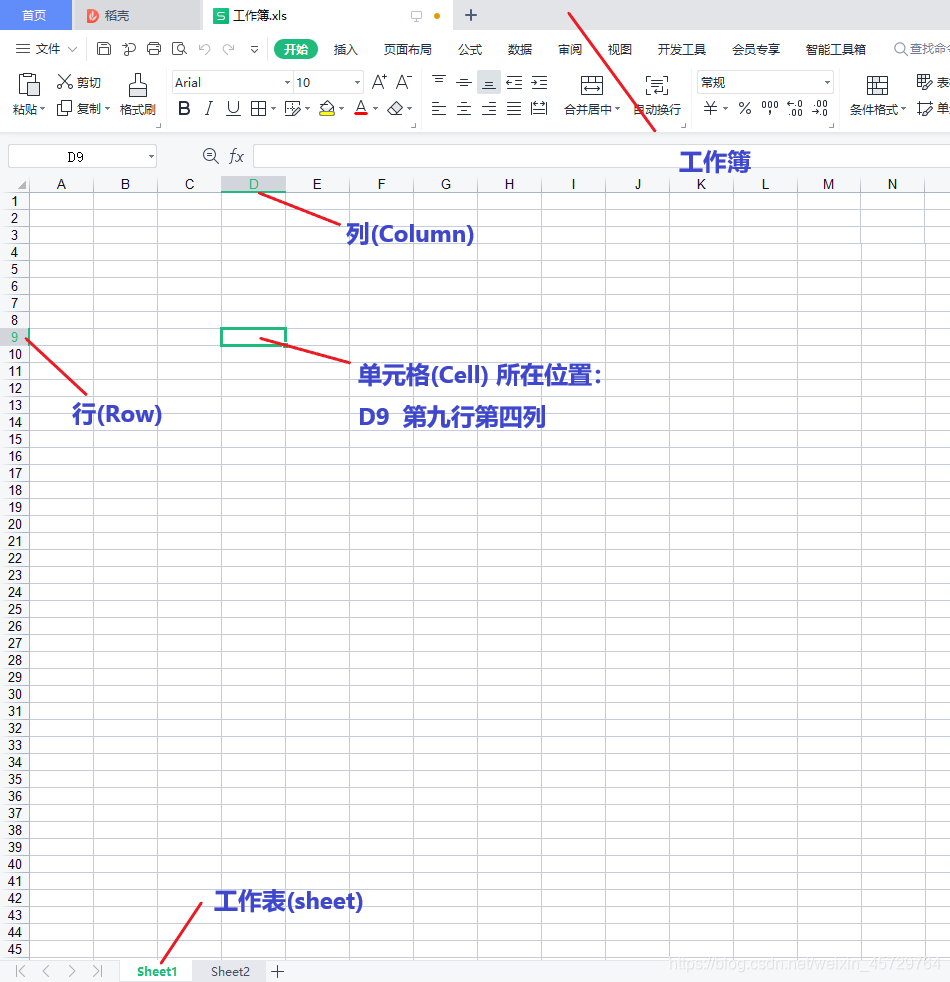Decrease indent icon
The width and height of the screenshot is (950, 982).
point(514,82)
